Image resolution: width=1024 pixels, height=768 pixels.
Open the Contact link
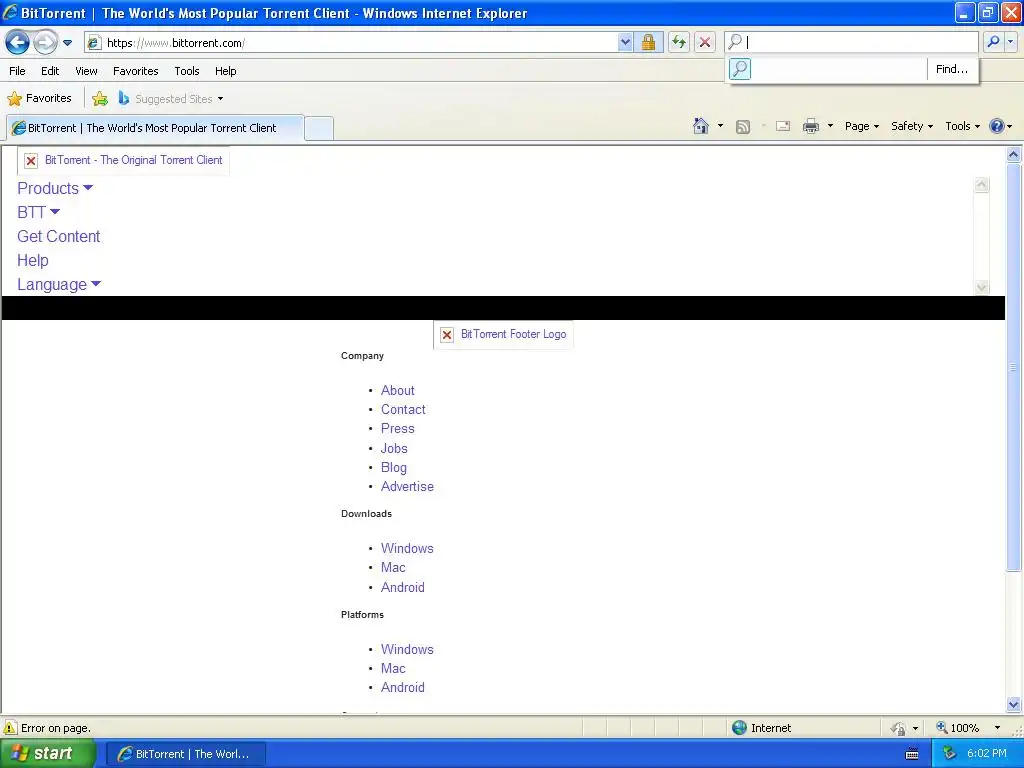click(x=403, y=409)
